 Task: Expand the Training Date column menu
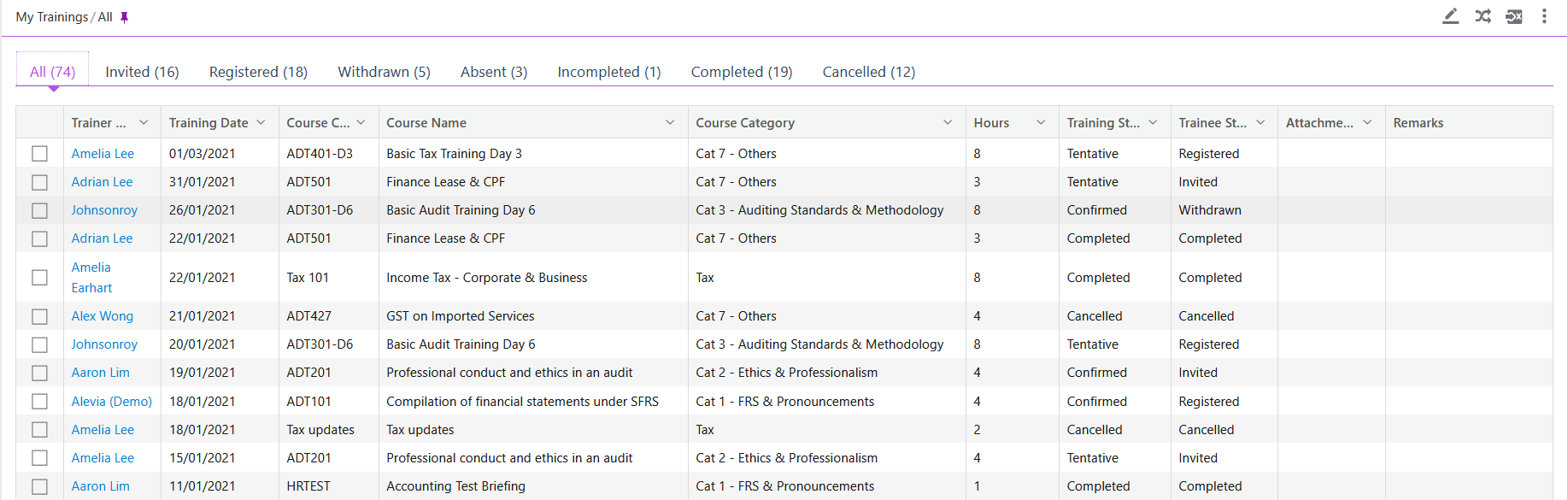coord(261,122)
